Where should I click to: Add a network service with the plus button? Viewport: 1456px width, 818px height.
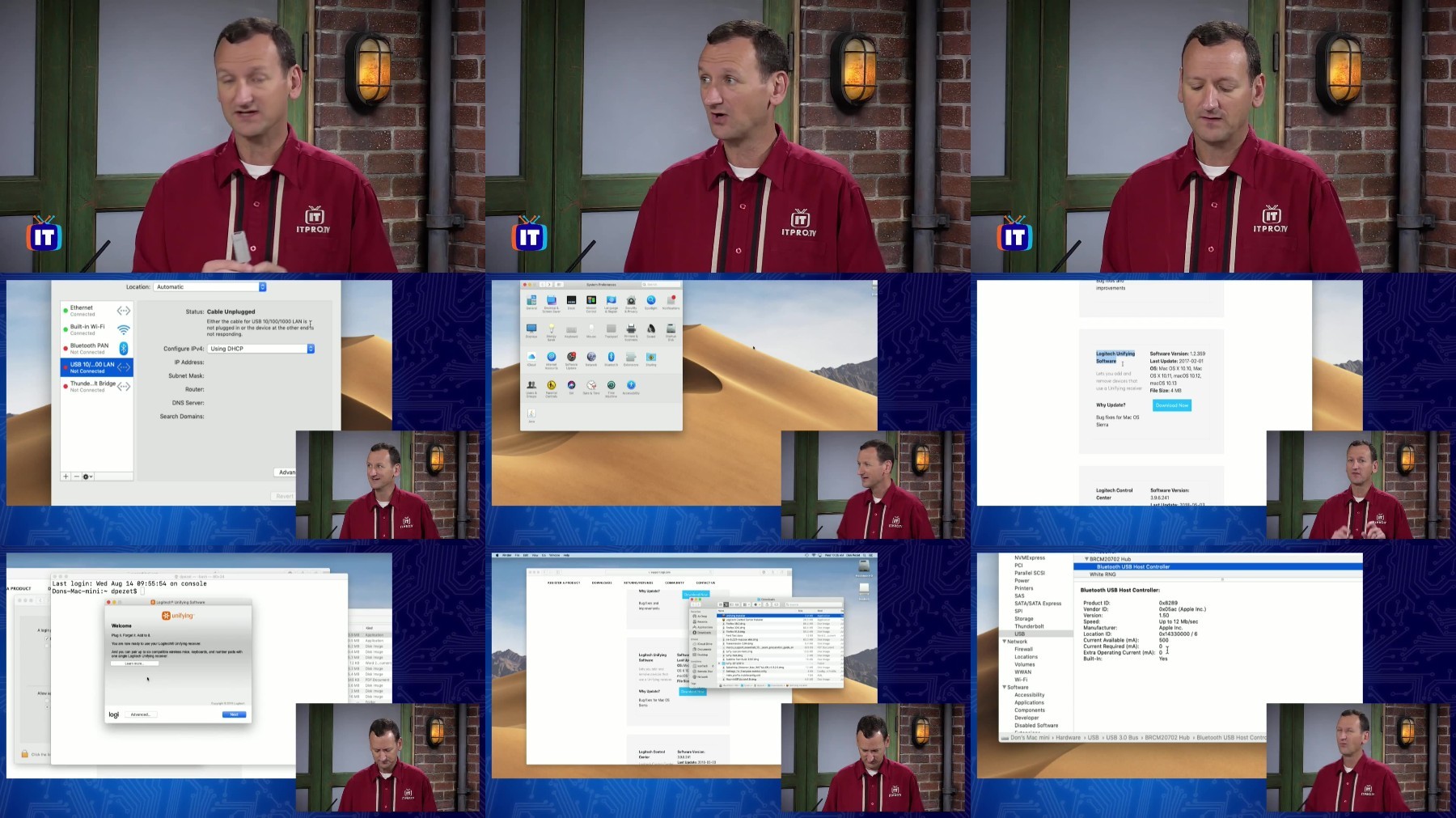[x=66, y=476]
